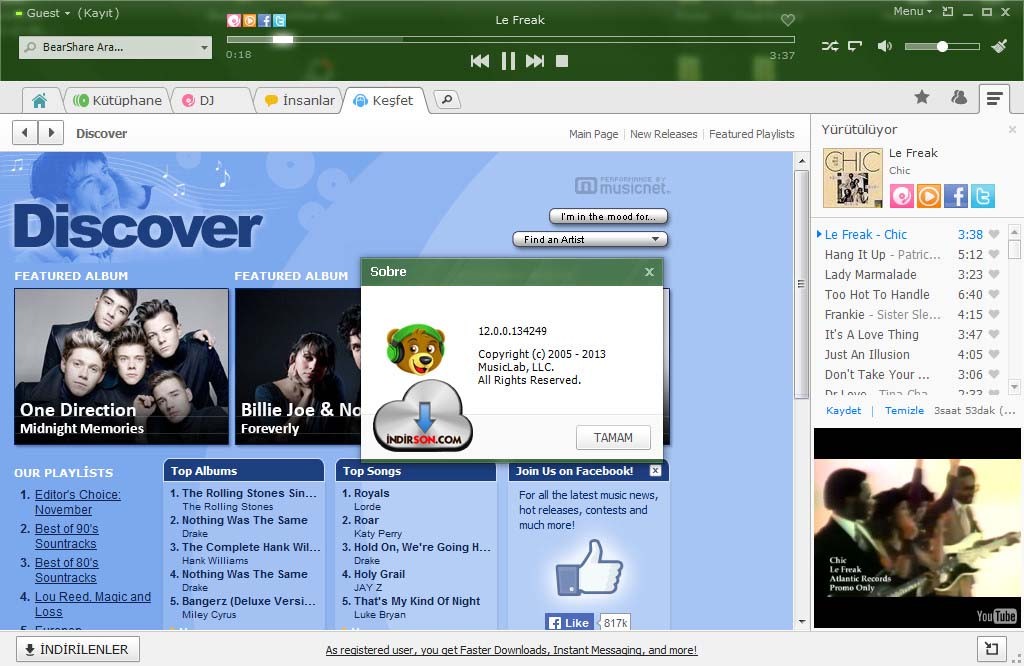Click Kaydet to save playlist
The image size is (1024, 666).
843,411
